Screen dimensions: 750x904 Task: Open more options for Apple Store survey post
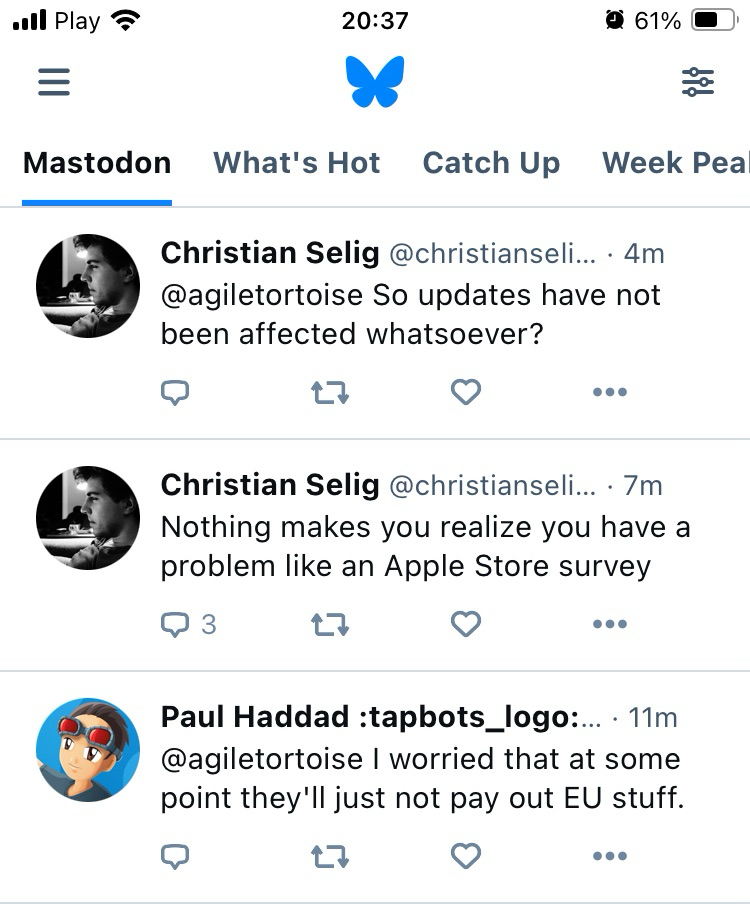pos(609,625)
